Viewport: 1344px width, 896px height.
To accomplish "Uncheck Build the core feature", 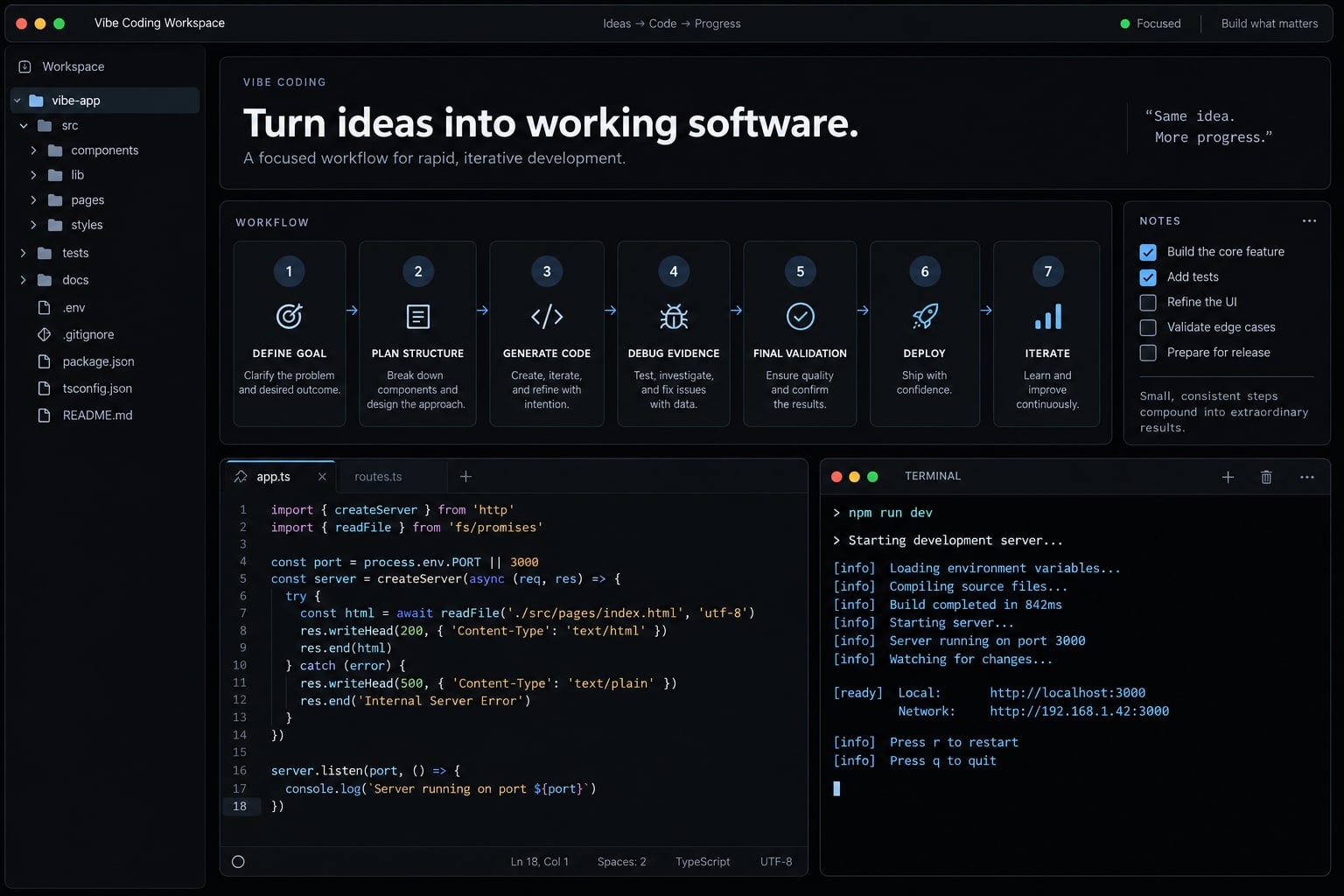I will tap(1148, 252).
